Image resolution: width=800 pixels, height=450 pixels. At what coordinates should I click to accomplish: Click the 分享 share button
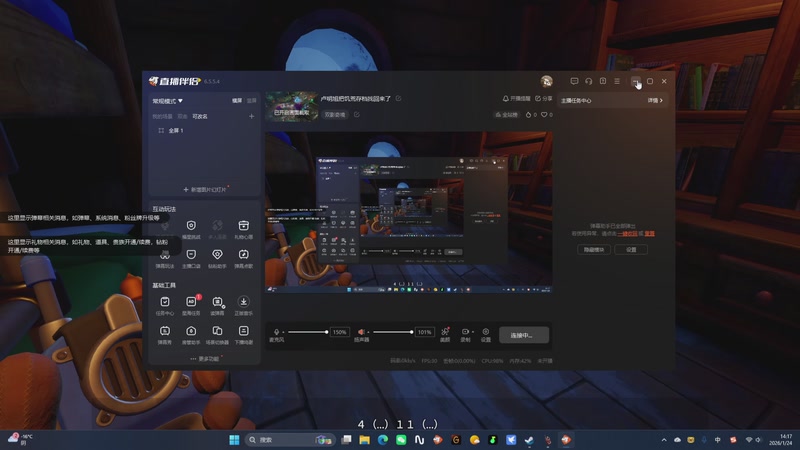pyautogui.click(x=544, y=98)
